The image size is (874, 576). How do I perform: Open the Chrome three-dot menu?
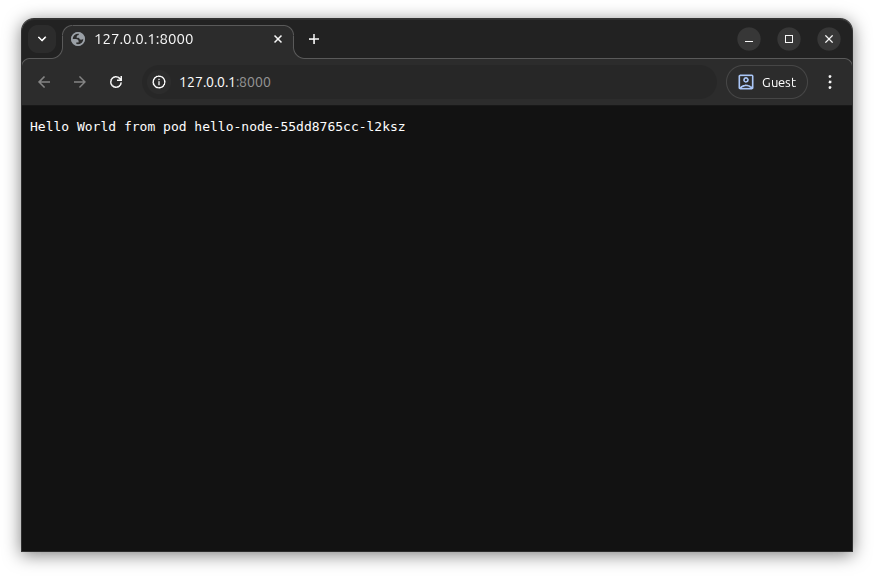(829, 82)
